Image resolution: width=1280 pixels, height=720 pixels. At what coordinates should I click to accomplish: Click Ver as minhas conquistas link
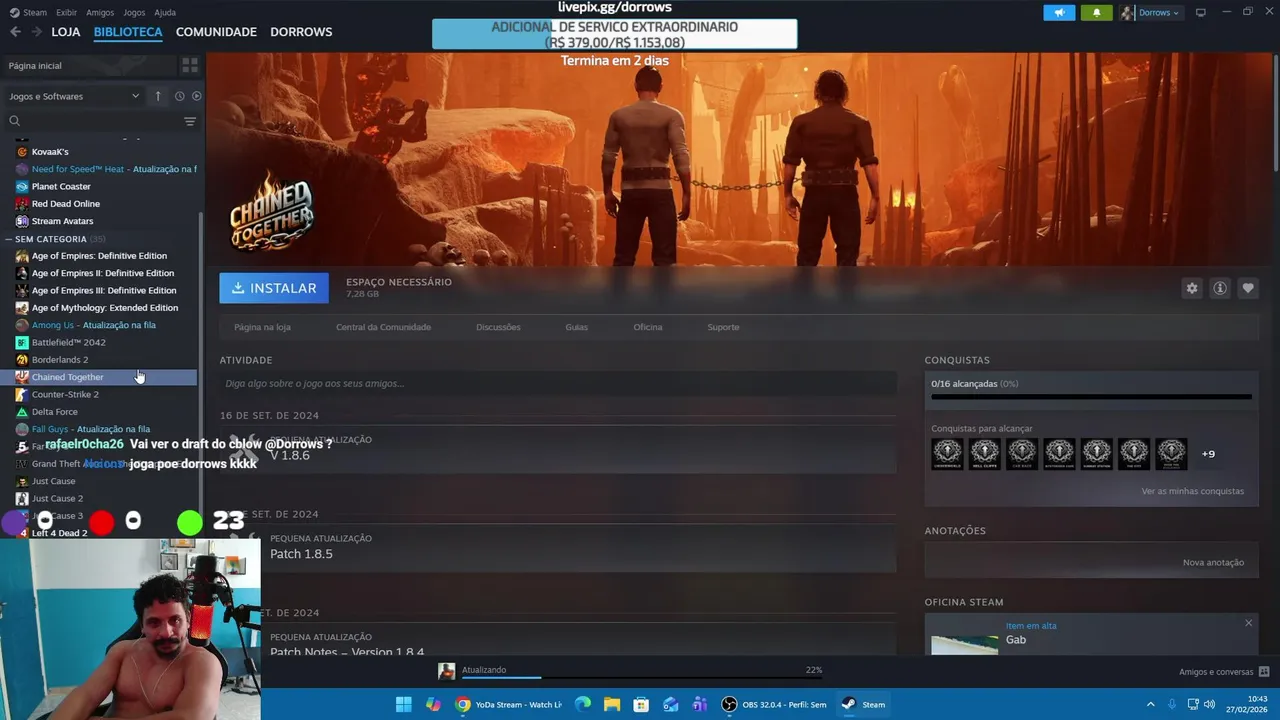[1193, 491]
